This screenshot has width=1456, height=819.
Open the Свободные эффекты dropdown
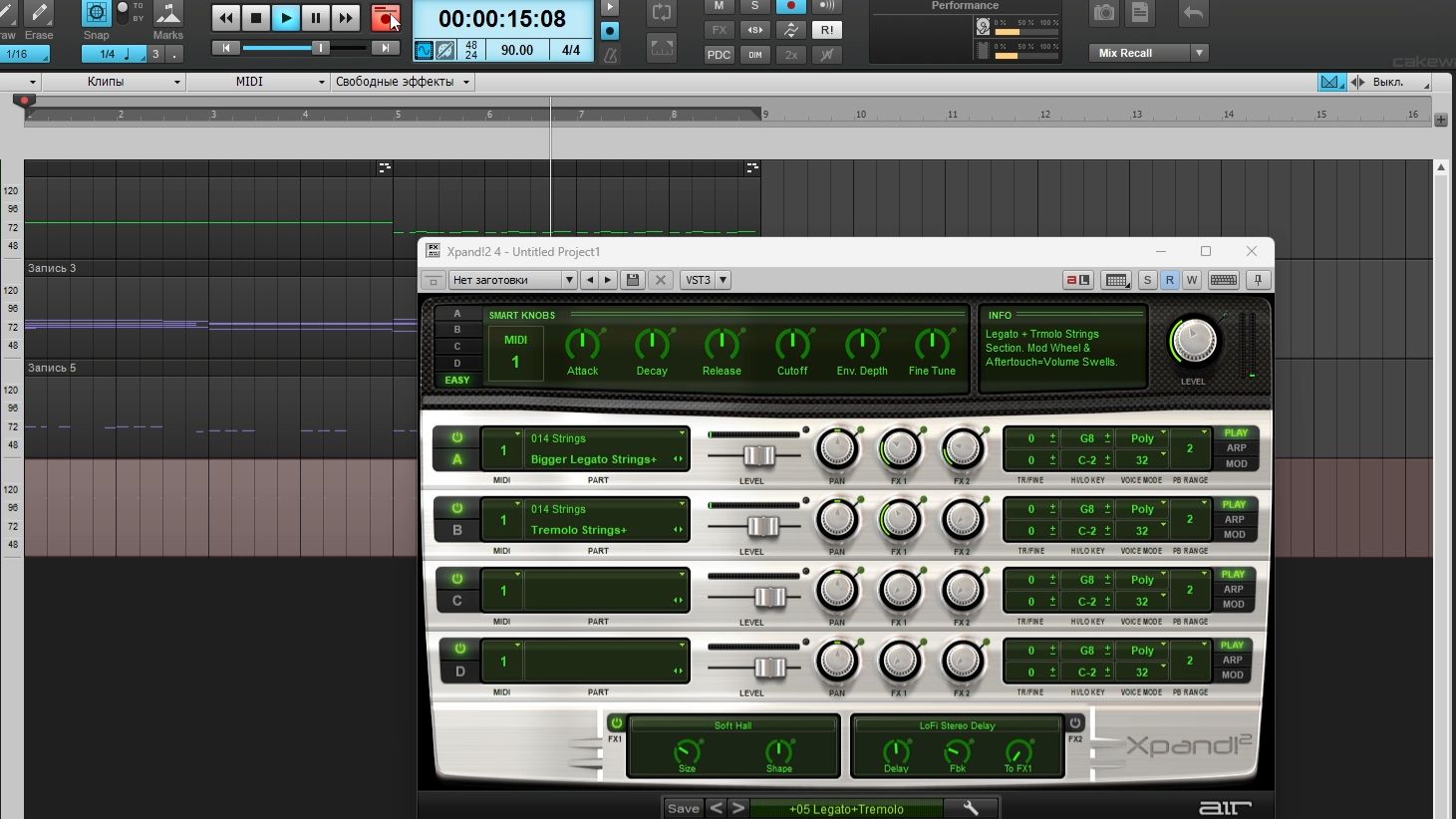pyautogui.click(x=403, y=82)
